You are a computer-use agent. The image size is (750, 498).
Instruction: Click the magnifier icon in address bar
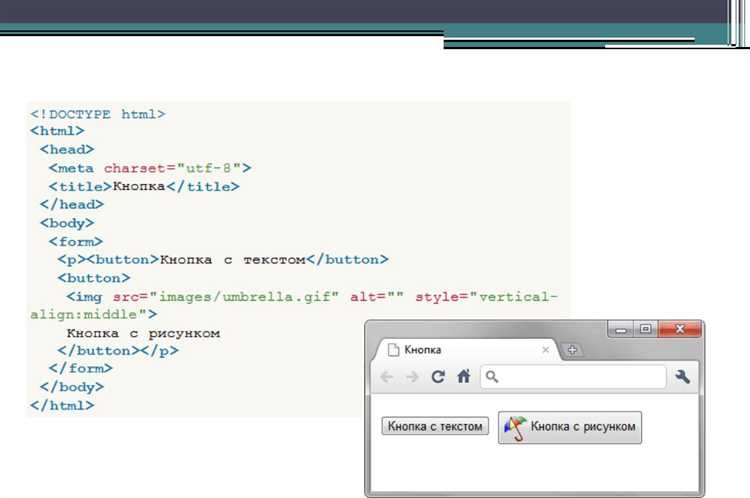pyautogui.click(x=492, y=377)
